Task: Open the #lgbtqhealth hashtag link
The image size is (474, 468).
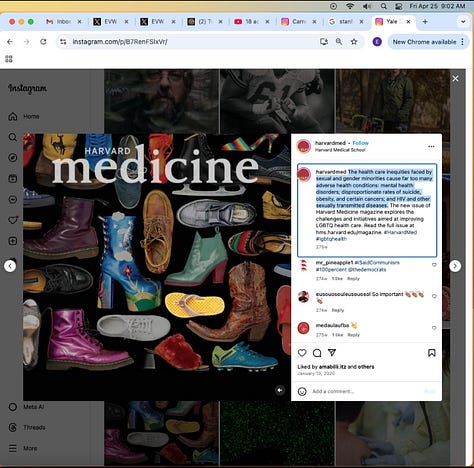Action: tap(331, 239)
